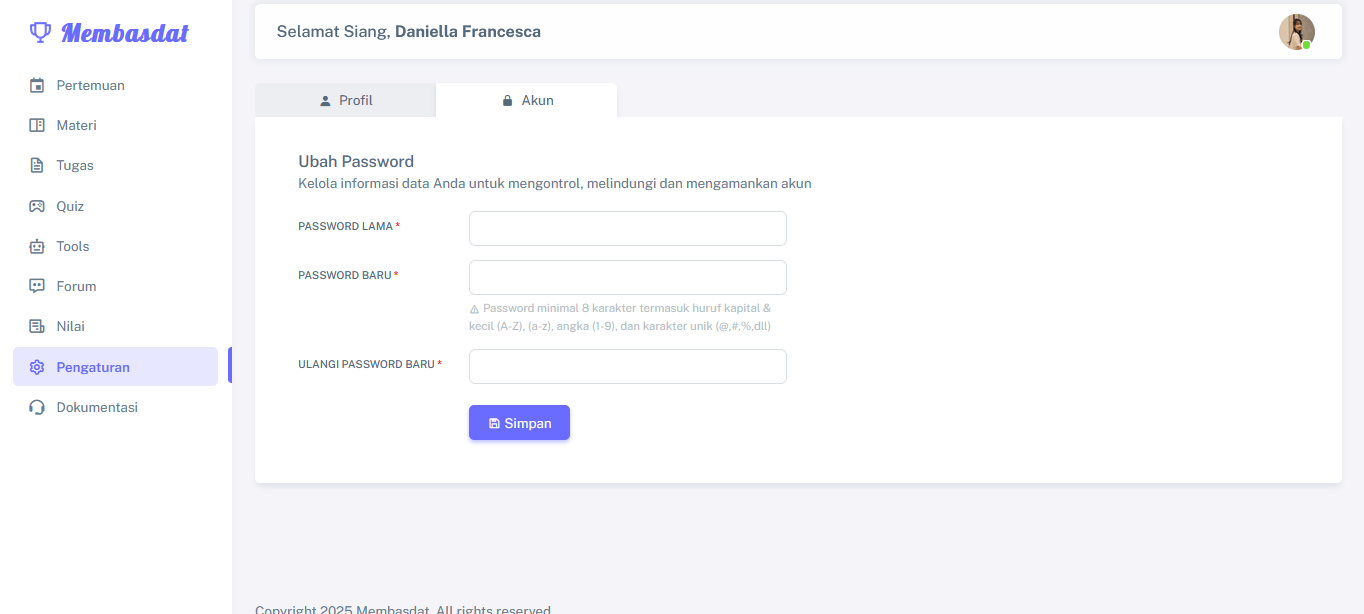Screen dimensions: 1364x614
Task: Click the PASSWORD BARU label
Action: pyautogui.click(x=348, y=275)
